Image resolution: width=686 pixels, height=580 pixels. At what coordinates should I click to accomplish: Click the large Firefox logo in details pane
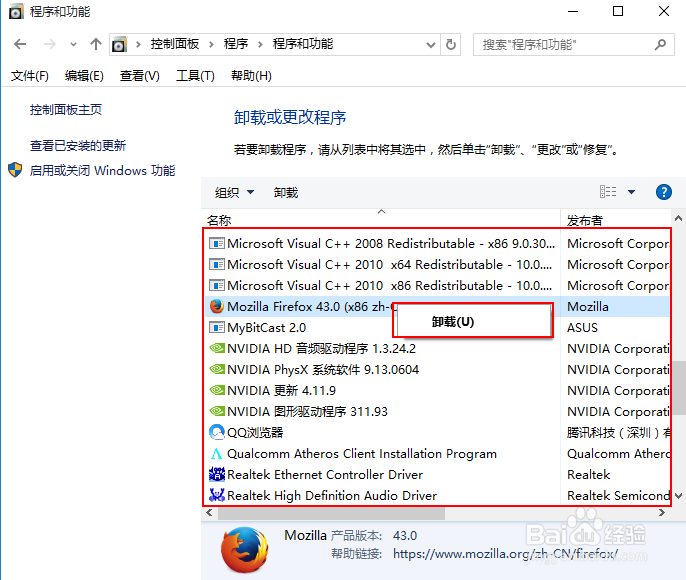click(x=244, y=550)
